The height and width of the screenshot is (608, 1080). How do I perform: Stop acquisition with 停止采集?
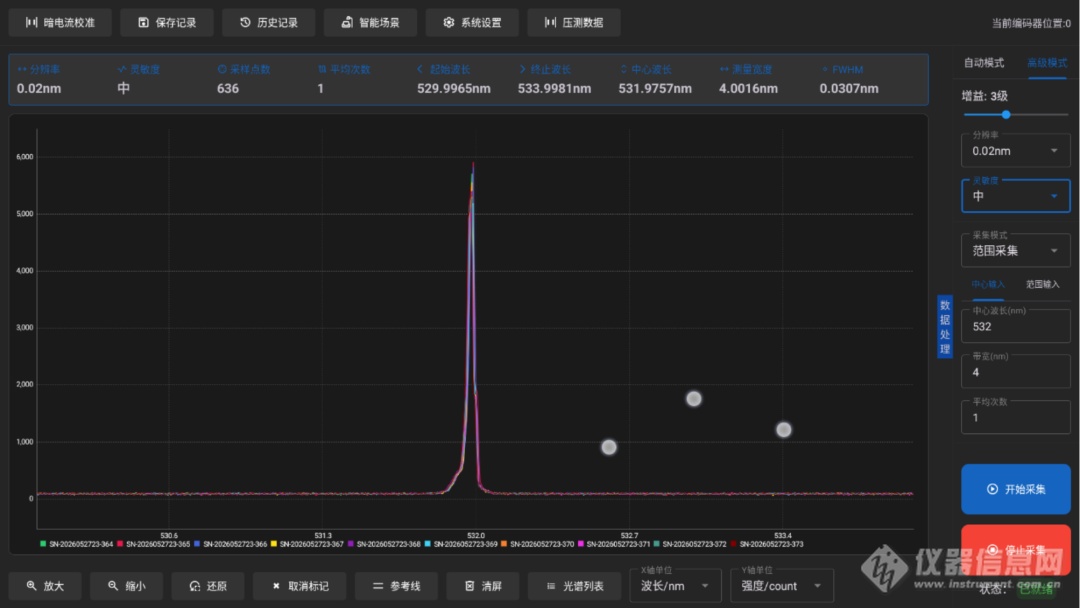pyautogui.click(x=1016, y=549)
